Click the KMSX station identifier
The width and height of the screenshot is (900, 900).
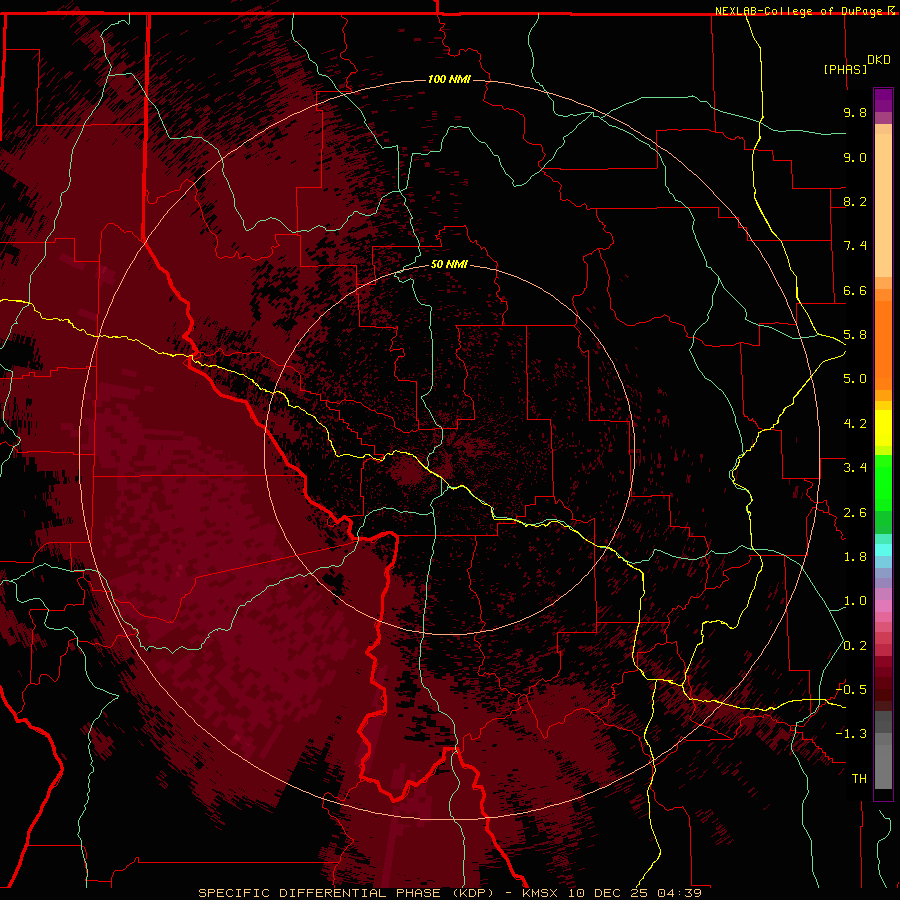pyautogui.click(x=540, y=893)
